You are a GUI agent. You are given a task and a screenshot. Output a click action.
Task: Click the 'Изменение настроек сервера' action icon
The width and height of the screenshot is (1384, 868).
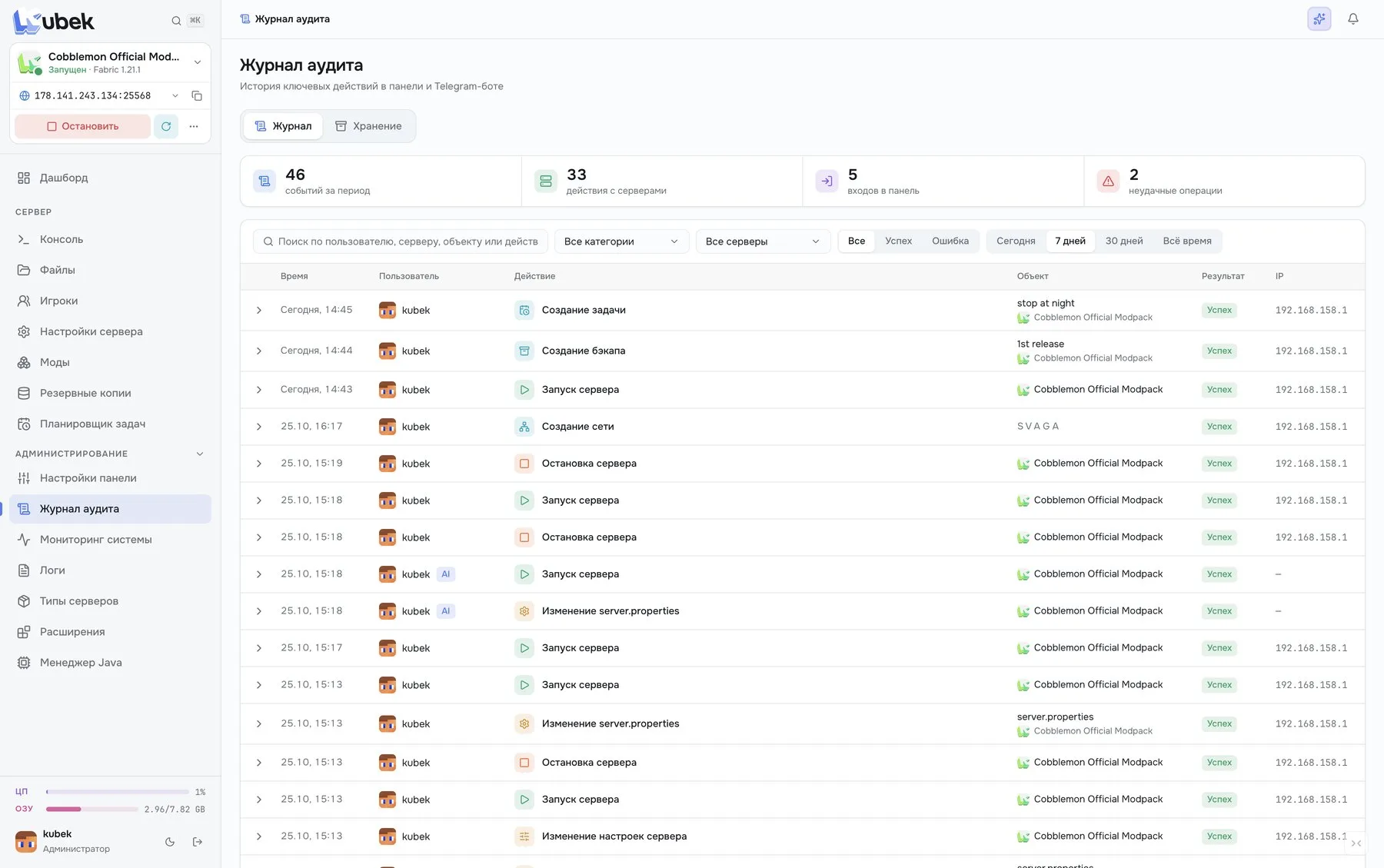pyautogui.click(x=524, y=836)
